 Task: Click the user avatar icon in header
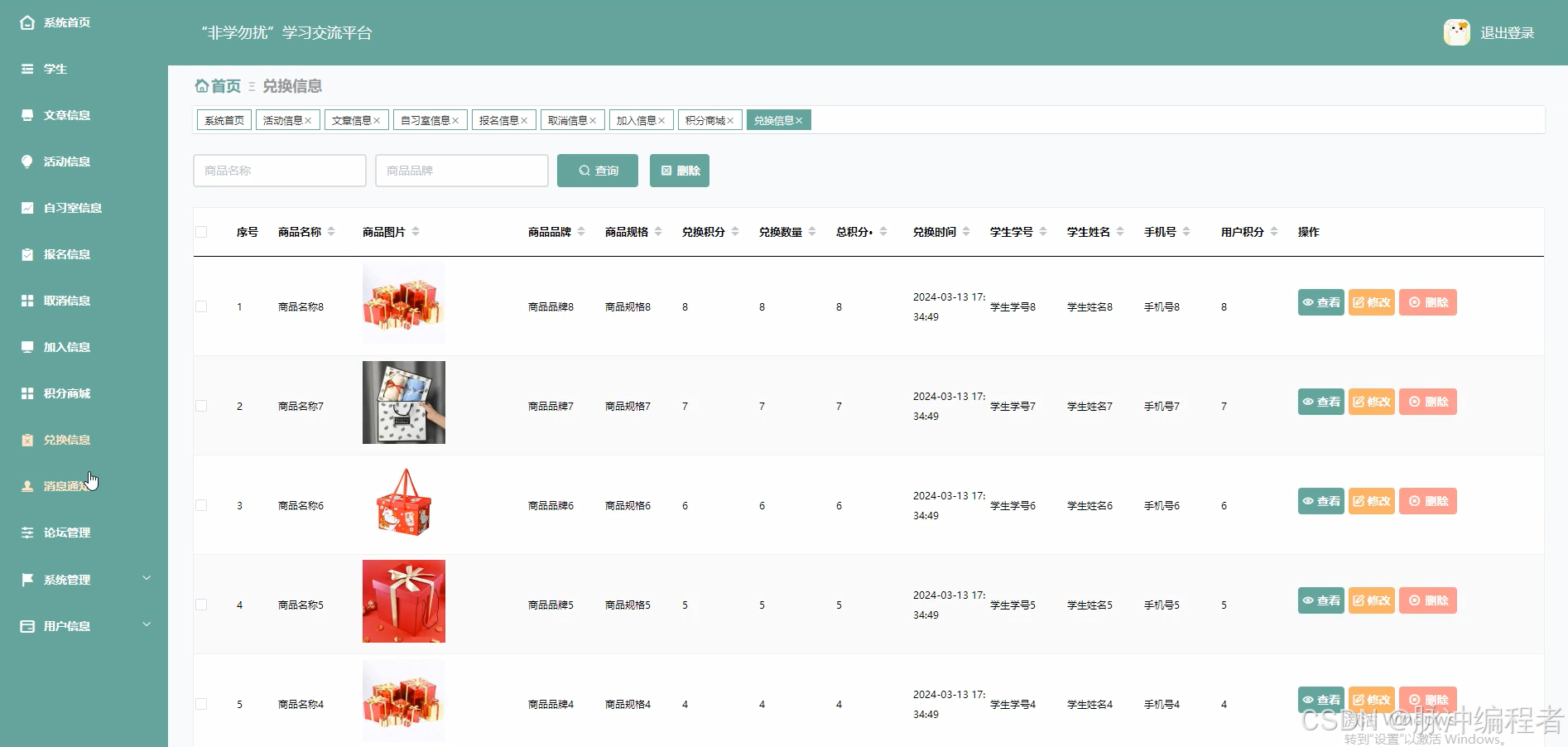(1456, 32)
